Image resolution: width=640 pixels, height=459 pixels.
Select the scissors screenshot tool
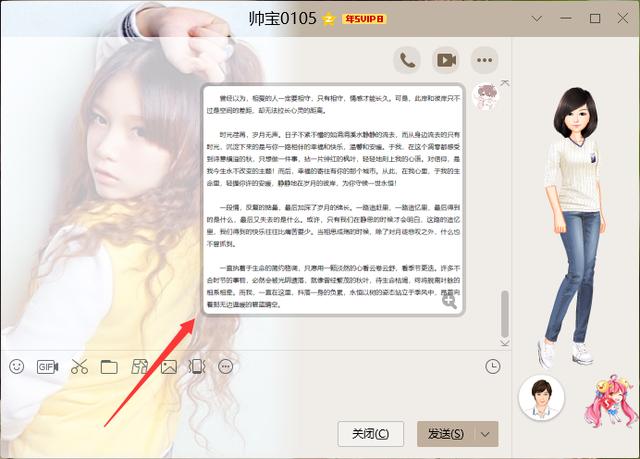coord(79,367)
